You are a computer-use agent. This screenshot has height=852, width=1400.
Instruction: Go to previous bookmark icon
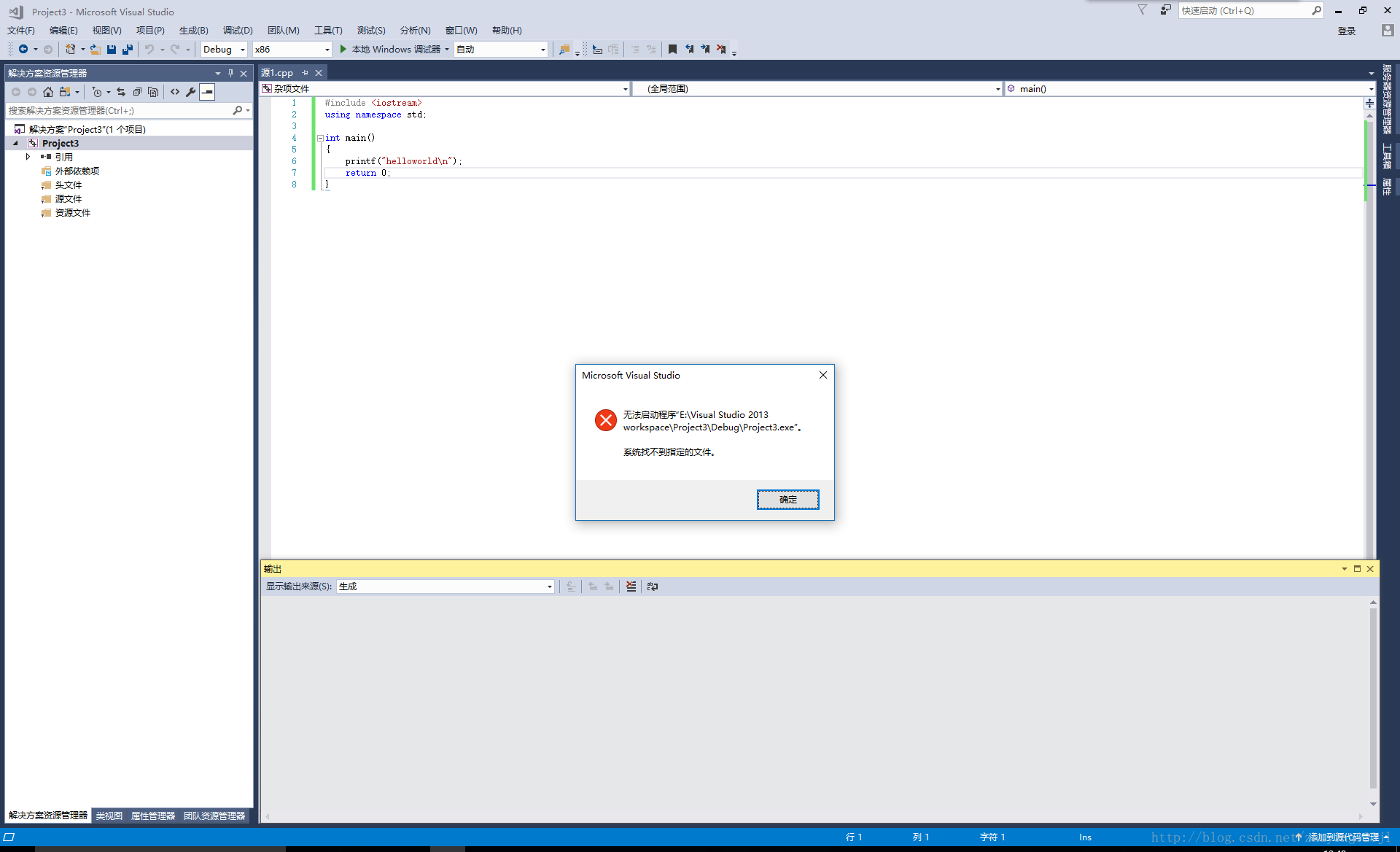tap(689, 49)
